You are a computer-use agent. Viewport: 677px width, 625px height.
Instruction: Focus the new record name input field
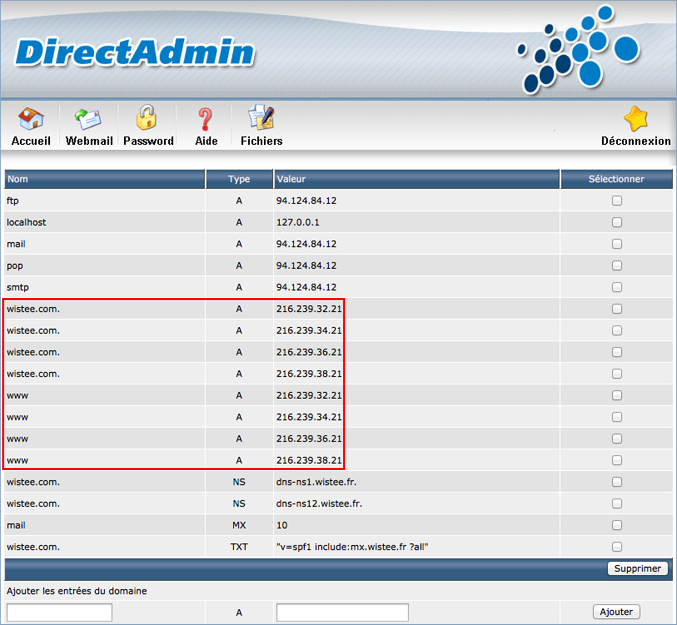[x=60, y=612]
